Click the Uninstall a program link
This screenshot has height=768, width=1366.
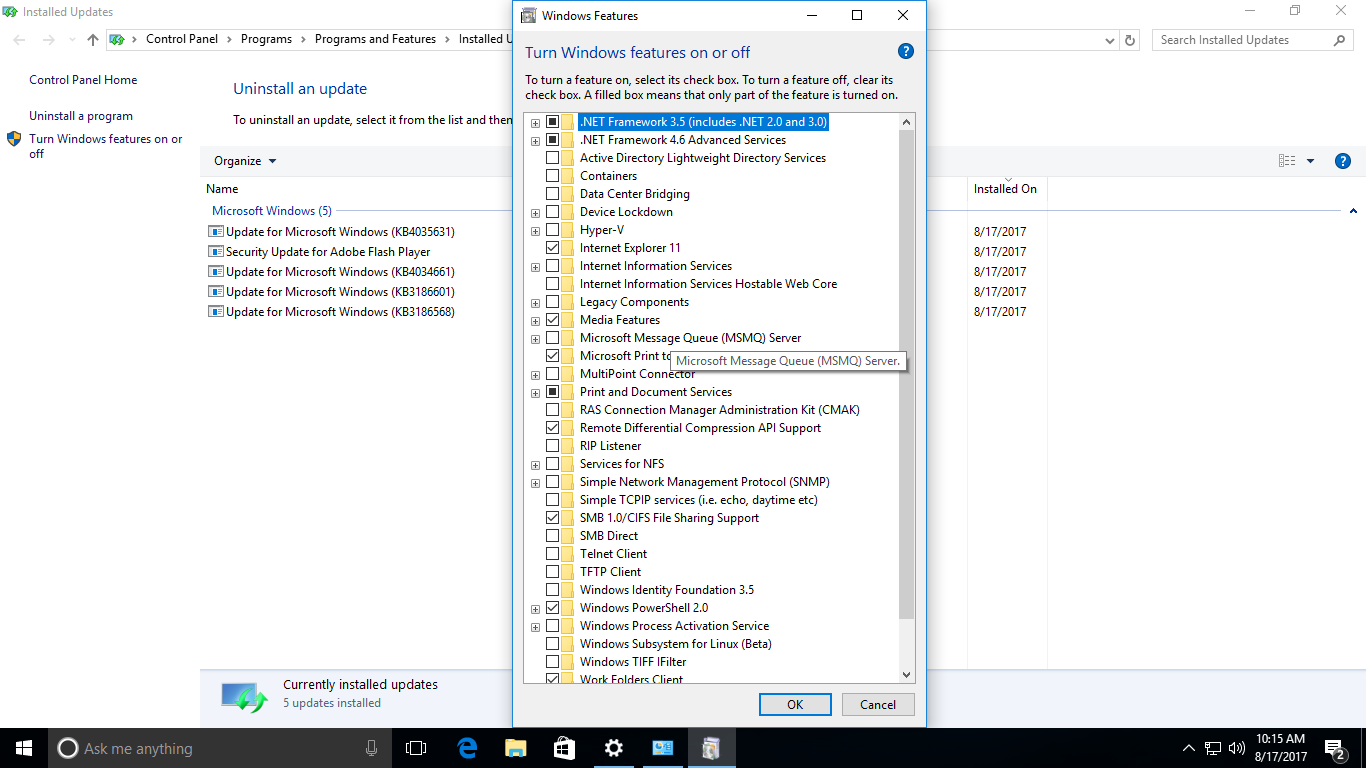point(81,116)
